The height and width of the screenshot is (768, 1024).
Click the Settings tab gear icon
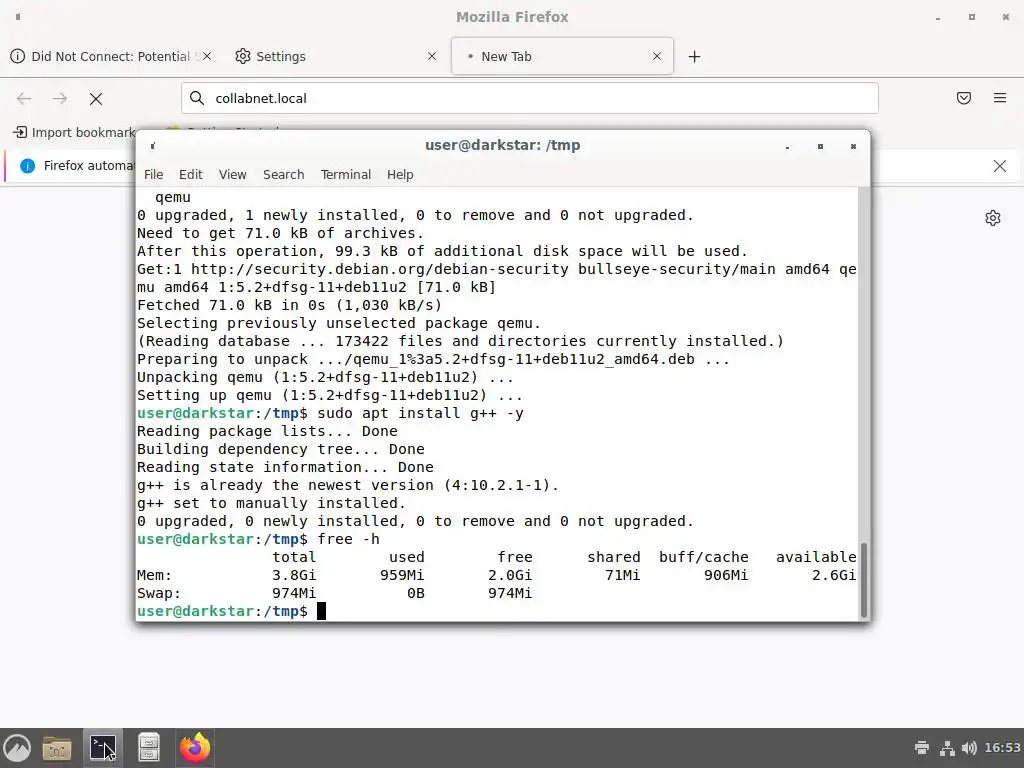[243, 56]
